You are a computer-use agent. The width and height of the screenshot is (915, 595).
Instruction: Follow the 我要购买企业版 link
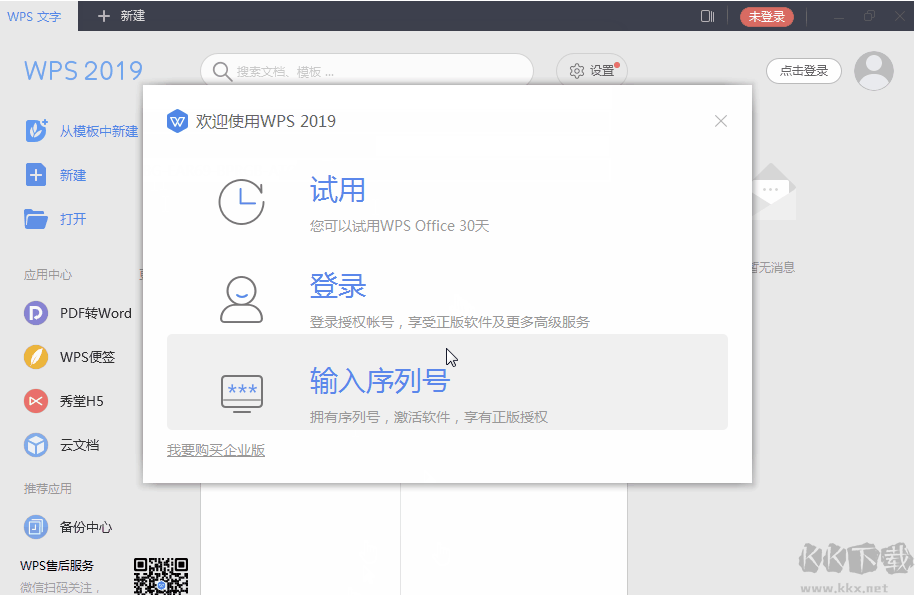[x=216, y=451]
